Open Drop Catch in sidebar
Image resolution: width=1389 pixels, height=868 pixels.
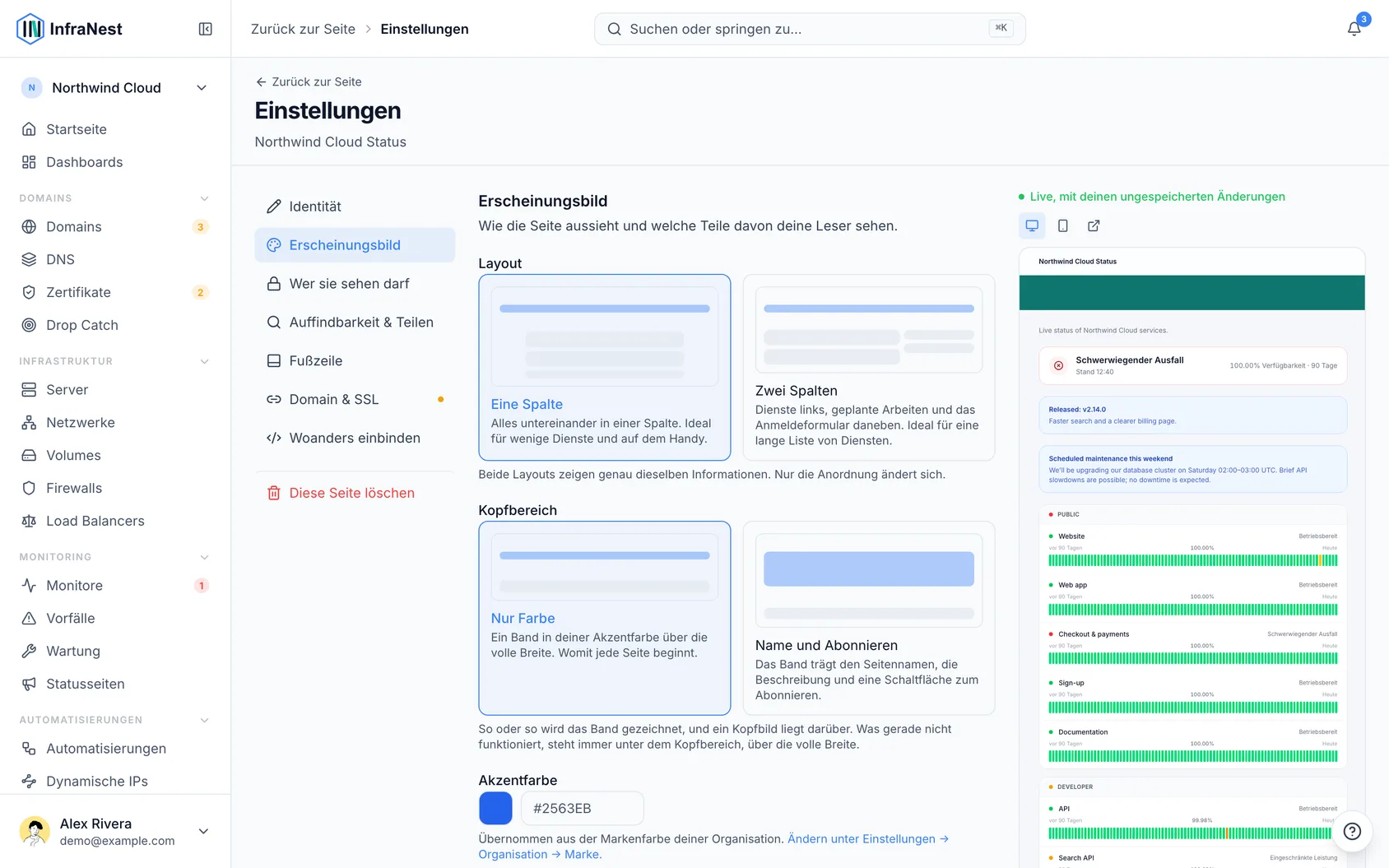tap(115, 325)
